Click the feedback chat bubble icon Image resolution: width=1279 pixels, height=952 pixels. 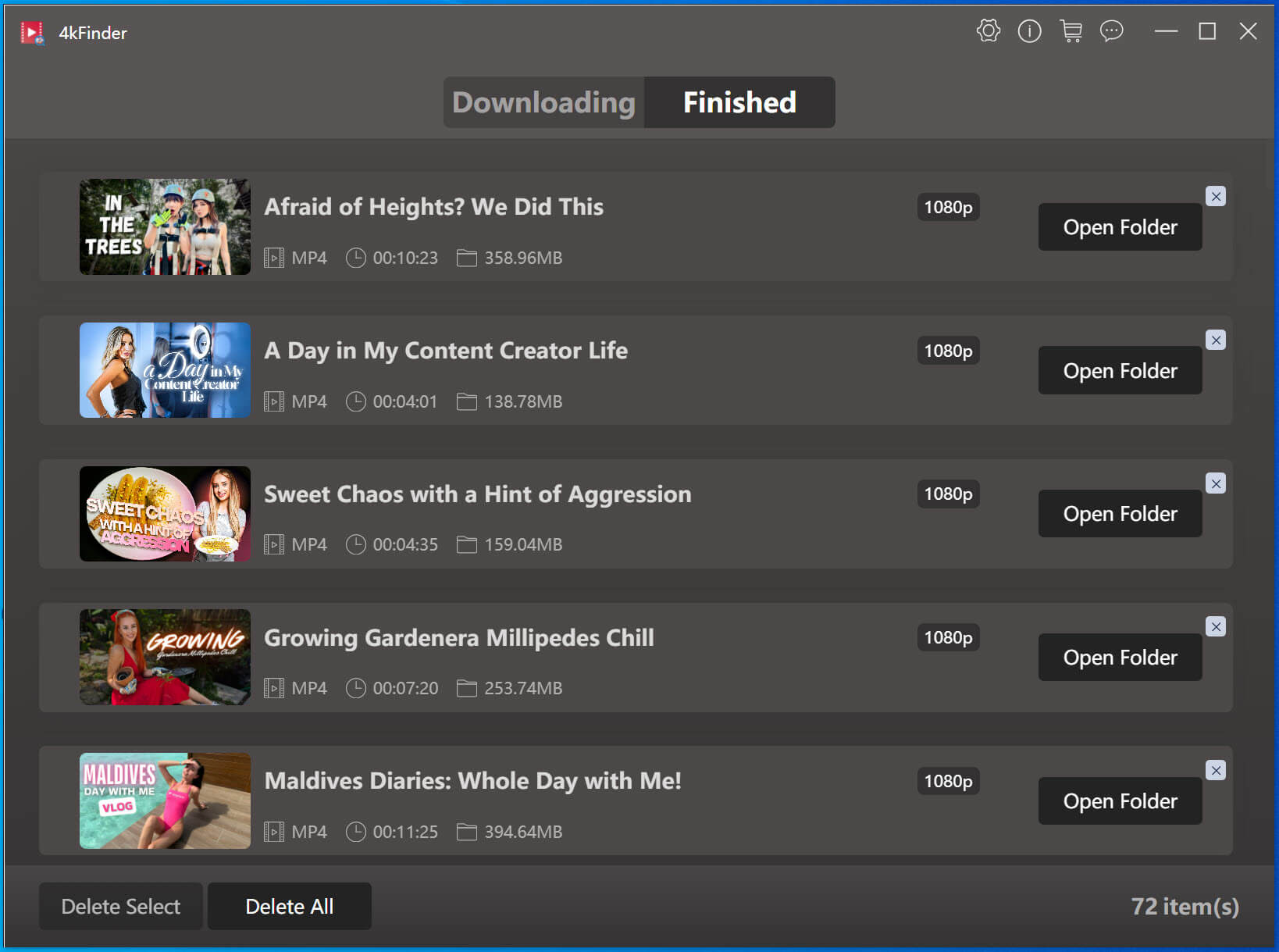click(x=1111, y=31)
